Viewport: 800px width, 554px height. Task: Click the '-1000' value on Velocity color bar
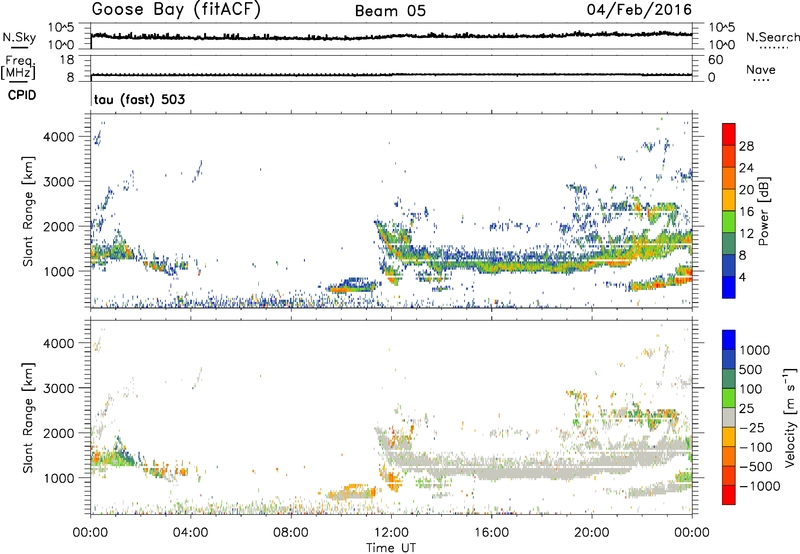[760, 486]
